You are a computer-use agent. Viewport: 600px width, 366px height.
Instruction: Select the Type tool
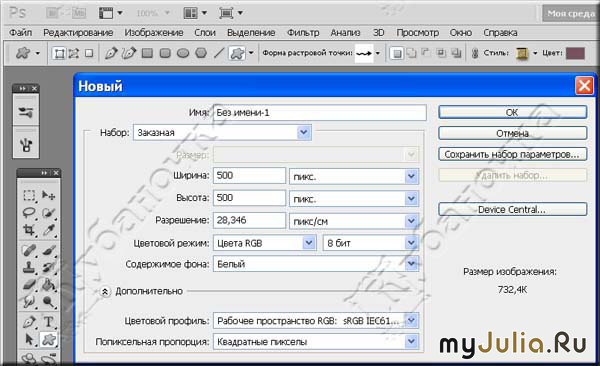click(x=48, y=322)
